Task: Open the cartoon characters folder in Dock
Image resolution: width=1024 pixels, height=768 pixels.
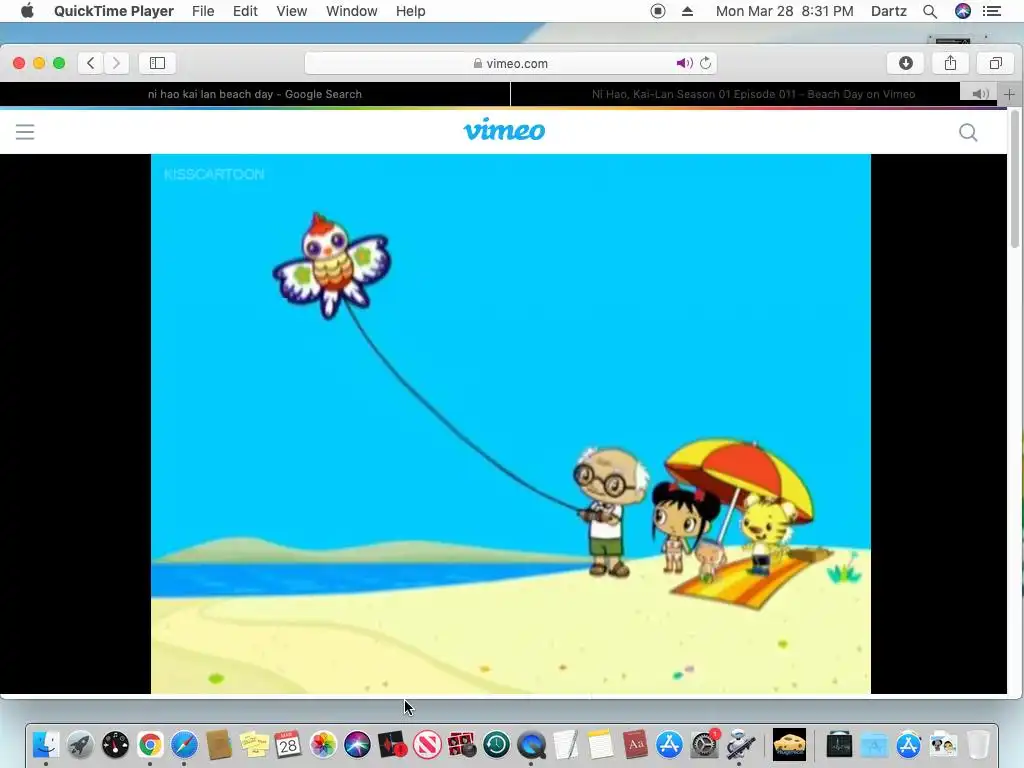Action: [943, 744]
